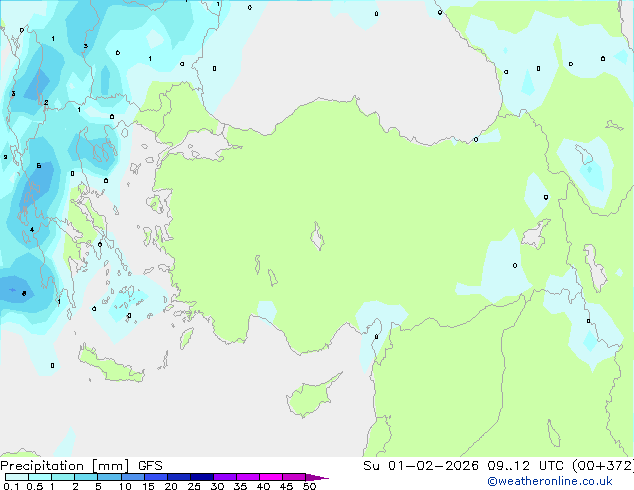Click the "25" legend scale label
The height and width of the screenshot is (490, 634).
pyautogui.click(x=194, y=486)
